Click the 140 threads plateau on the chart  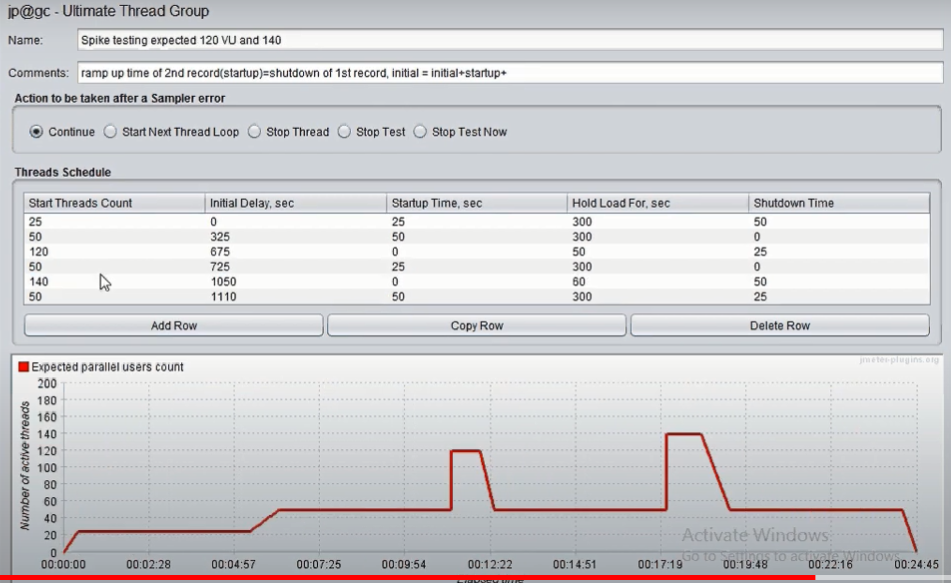tap(684, 434)
